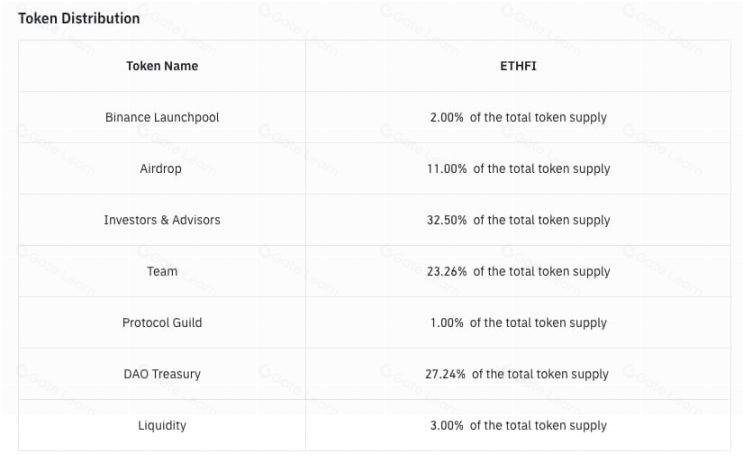Click the 32.50% percentage value
The width and height of the screenshot is (743, 463).
447,220
